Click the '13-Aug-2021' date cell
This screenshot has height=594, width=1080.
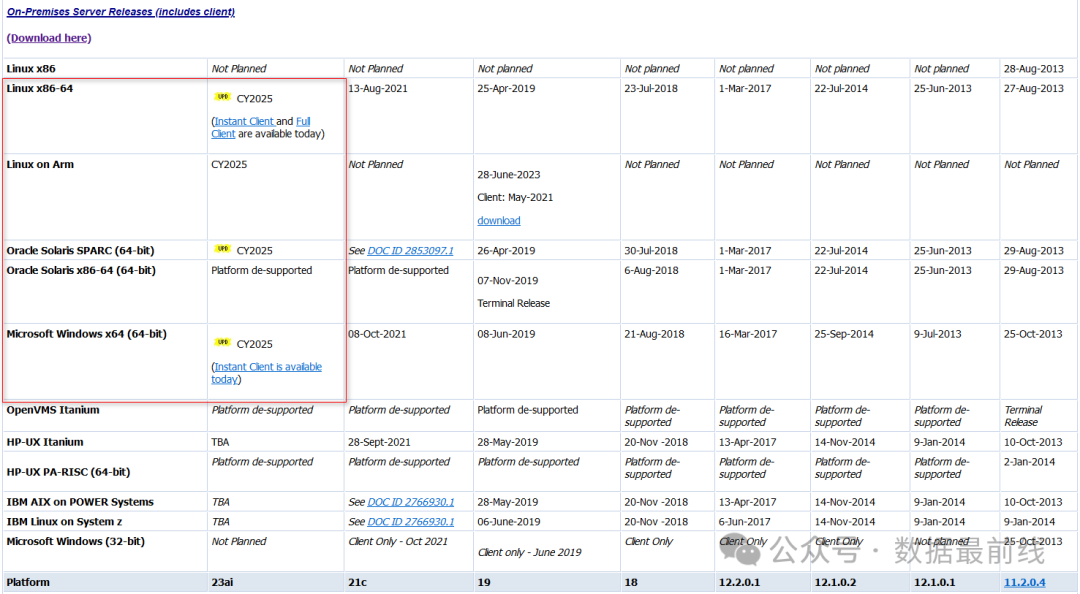pos(378,88)
